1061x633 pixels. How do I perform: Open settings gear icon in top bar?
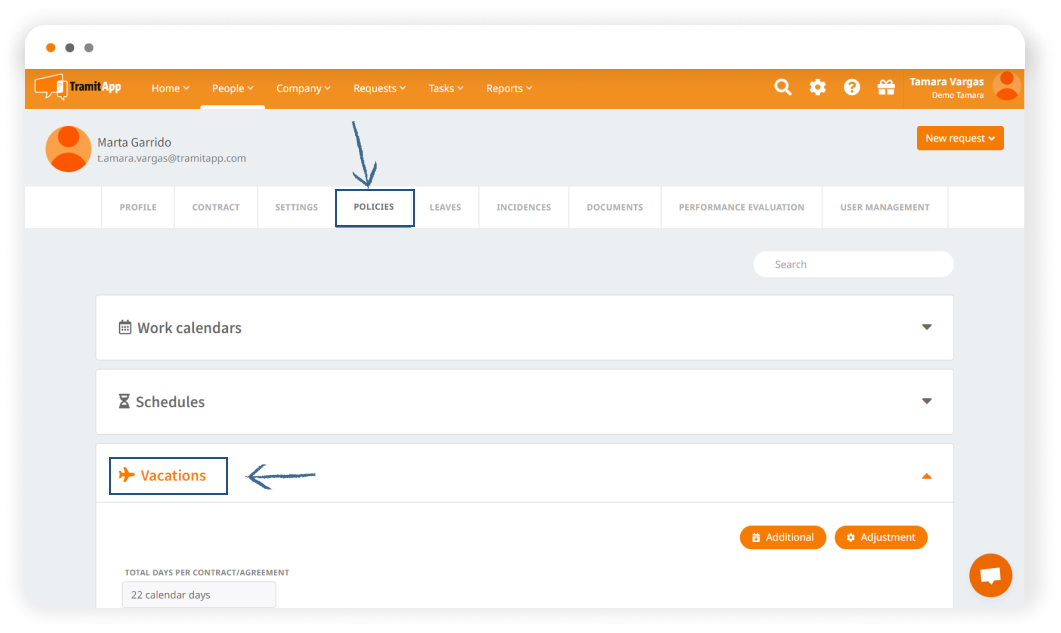817,88
